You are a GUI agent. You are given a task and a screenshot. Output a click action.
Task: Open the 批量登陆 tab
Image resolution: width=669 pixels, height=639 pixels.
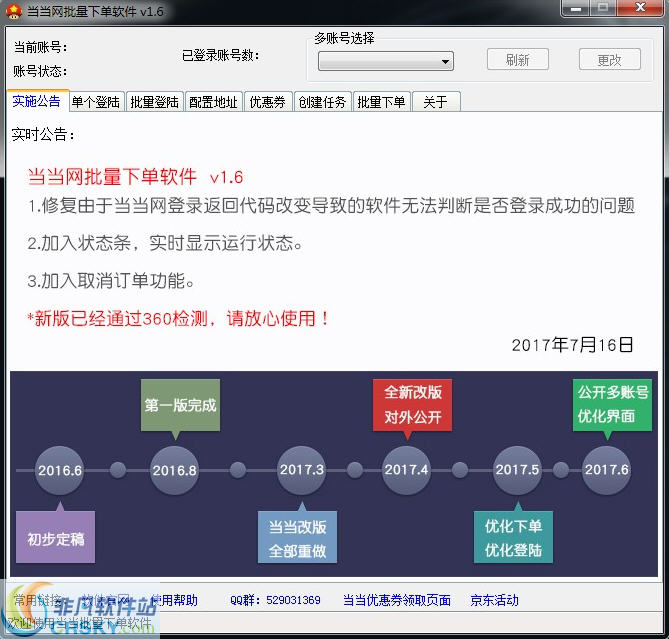click(154, 102)
